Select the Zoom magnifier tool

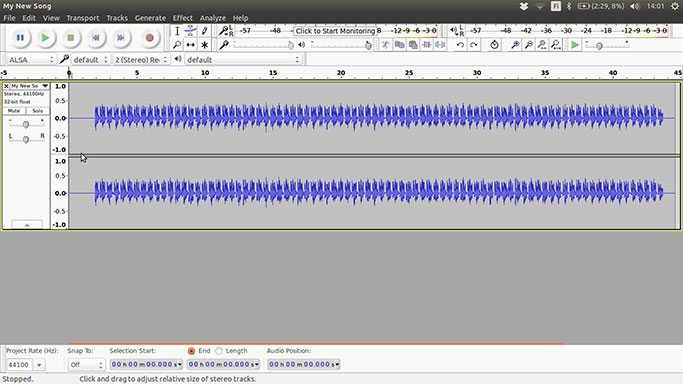click(177, 45)
